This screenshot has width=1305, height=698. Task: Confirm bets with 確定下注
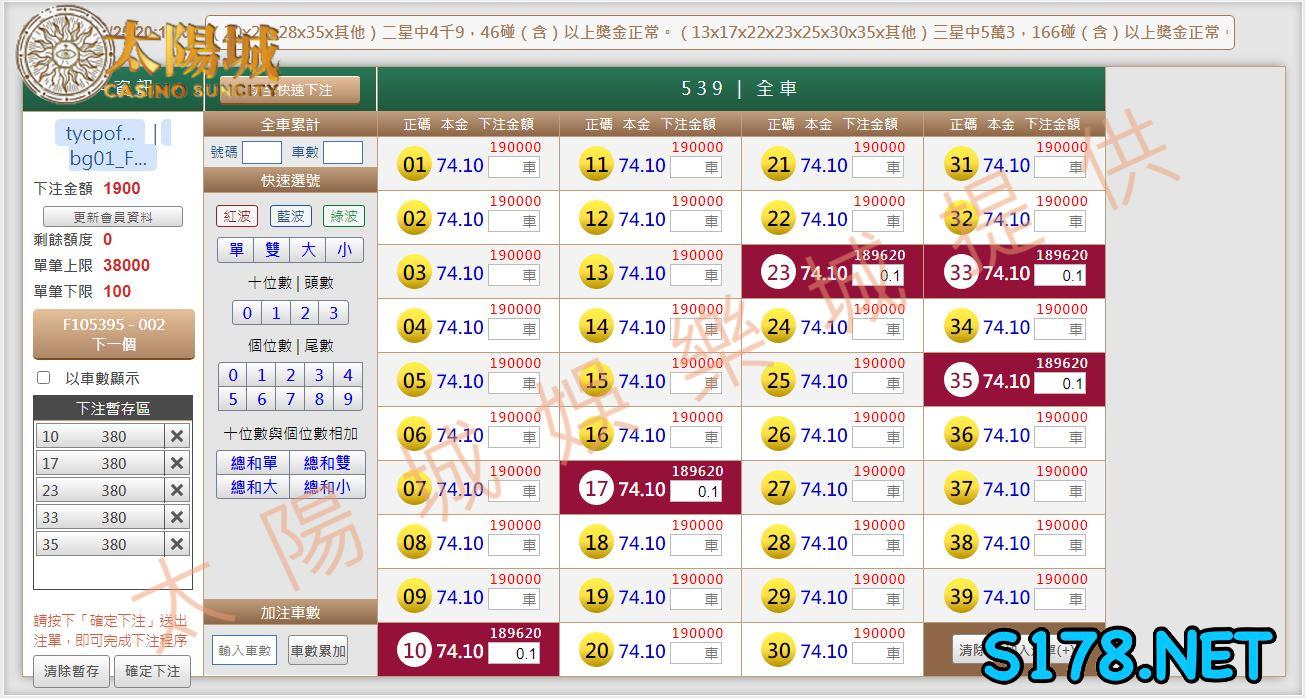pos(152,671)
